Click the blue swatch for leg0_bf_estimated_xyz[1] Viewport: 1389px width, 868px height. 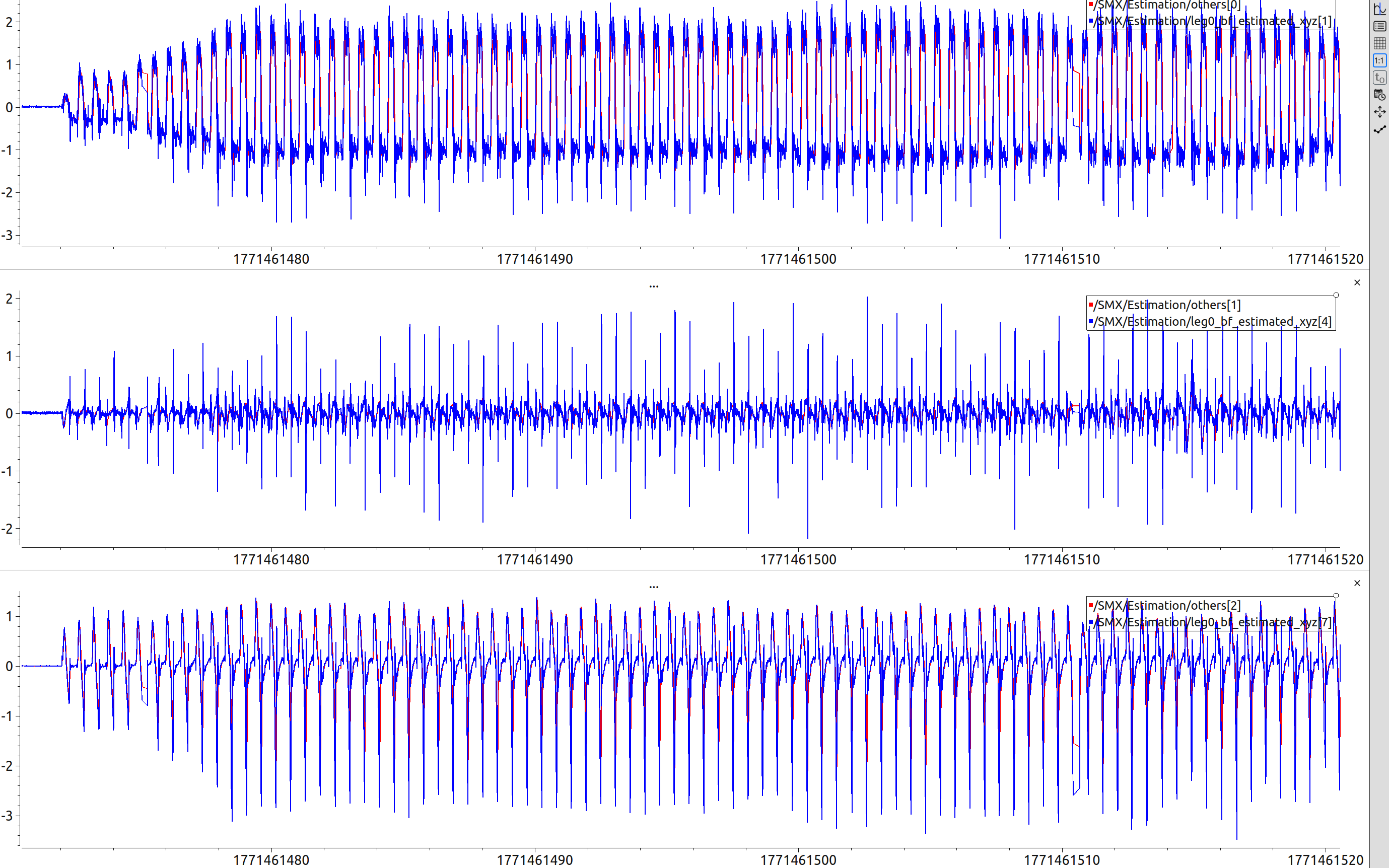click(1090, 21)
